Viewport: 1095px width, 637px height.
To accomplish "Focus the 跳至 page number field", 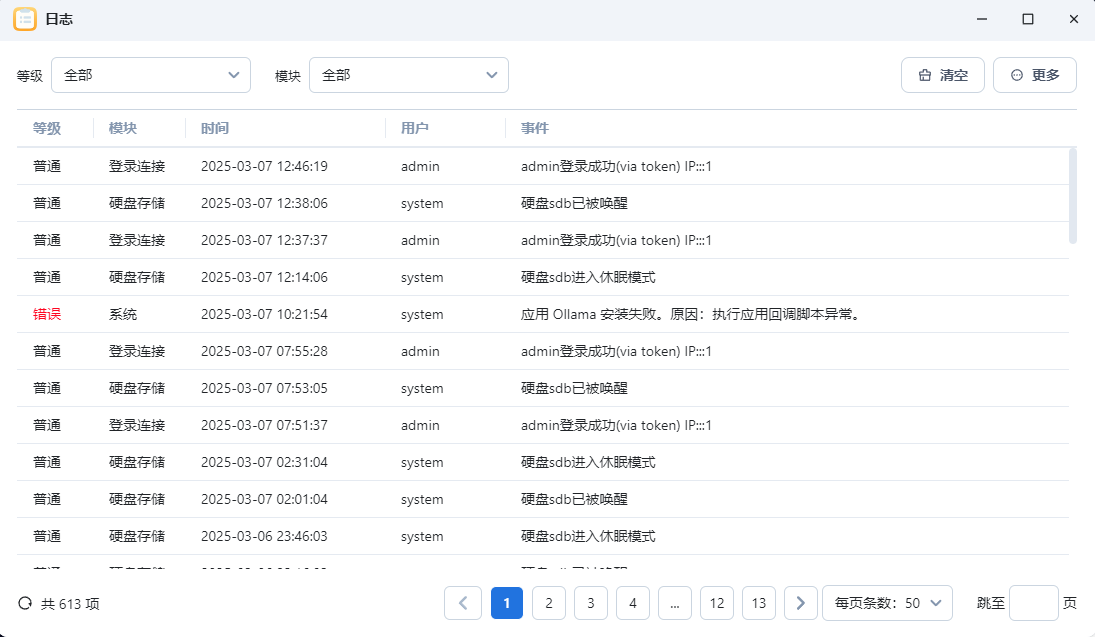I will [x=1034, y=603].
